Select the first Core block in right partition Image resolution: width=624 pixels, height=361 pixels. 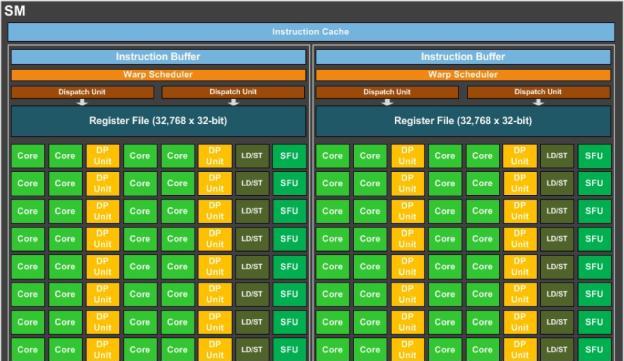click(x=332, y=156)
